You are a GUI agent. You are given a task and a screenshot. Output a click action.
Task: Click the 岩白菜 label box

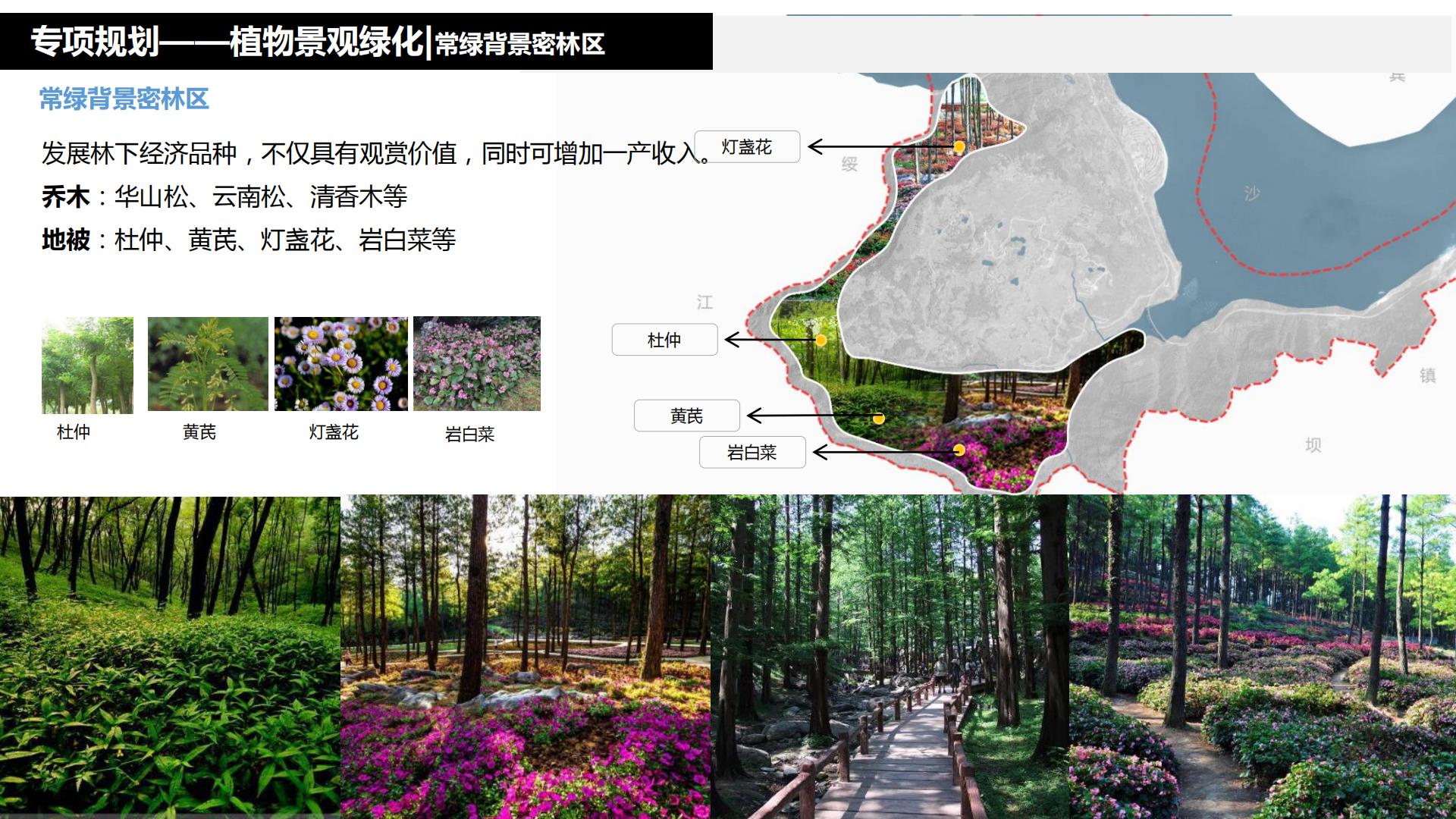tap(753, 452)
